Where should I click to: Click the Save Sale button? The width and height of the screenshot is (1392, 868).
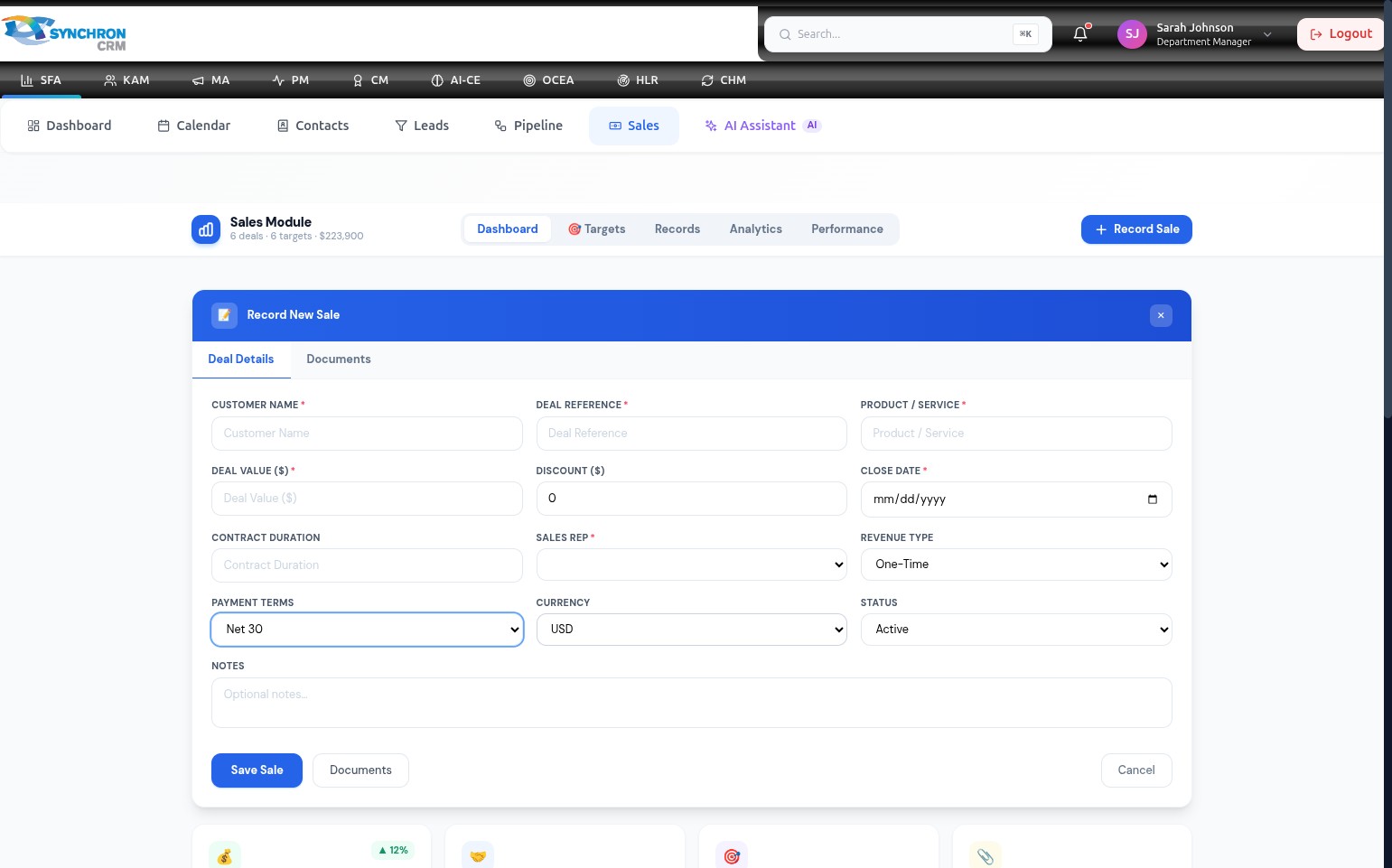click(257, 770)
